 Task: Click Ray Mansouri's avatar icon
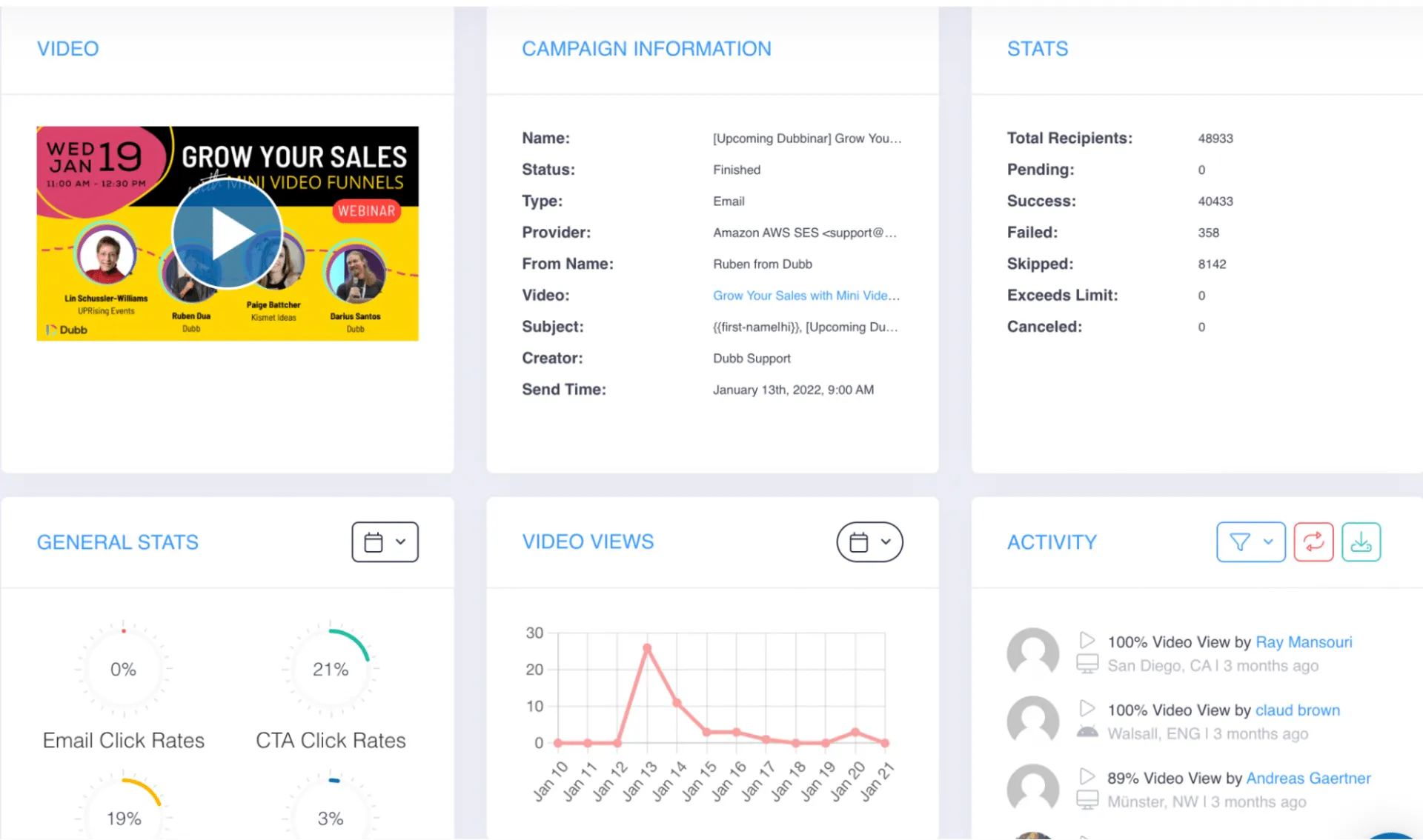click(1033, 653)
